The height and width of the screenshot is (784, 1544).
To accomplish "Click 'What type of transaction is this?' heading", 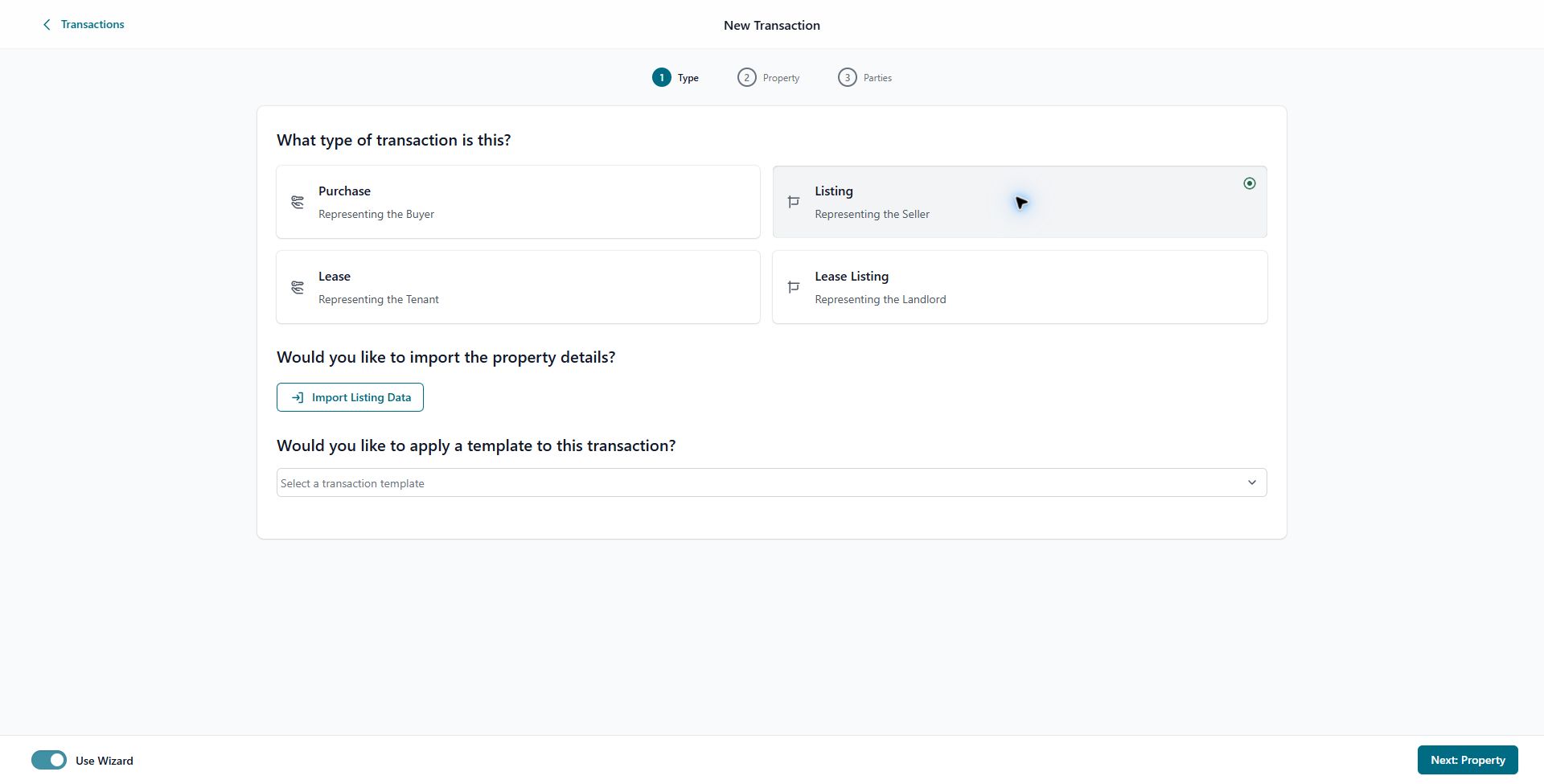I will point(394,140).
